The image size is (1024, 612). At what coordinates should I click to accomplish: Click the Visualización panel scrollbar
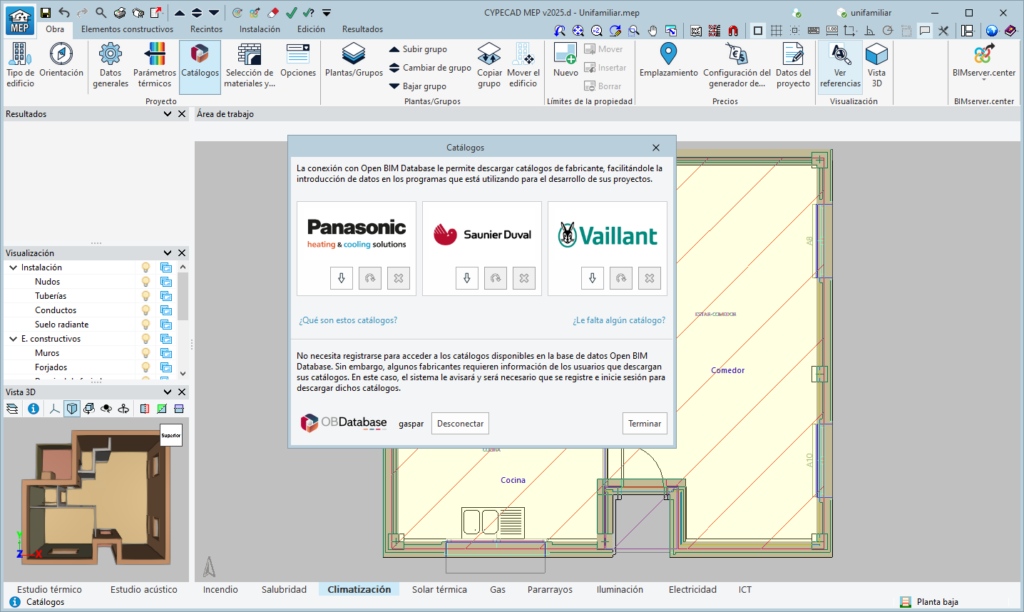pyautogui.click(x=182, y=295)
